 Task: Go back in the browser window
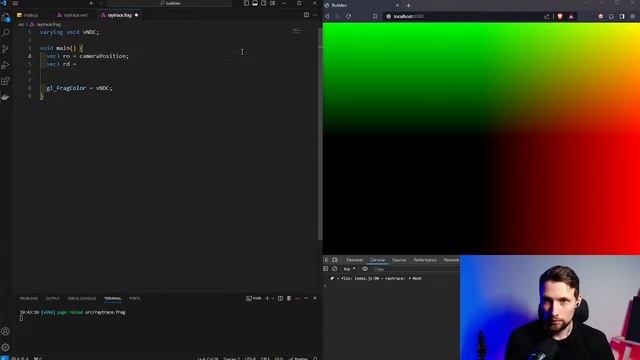point(327,16)
